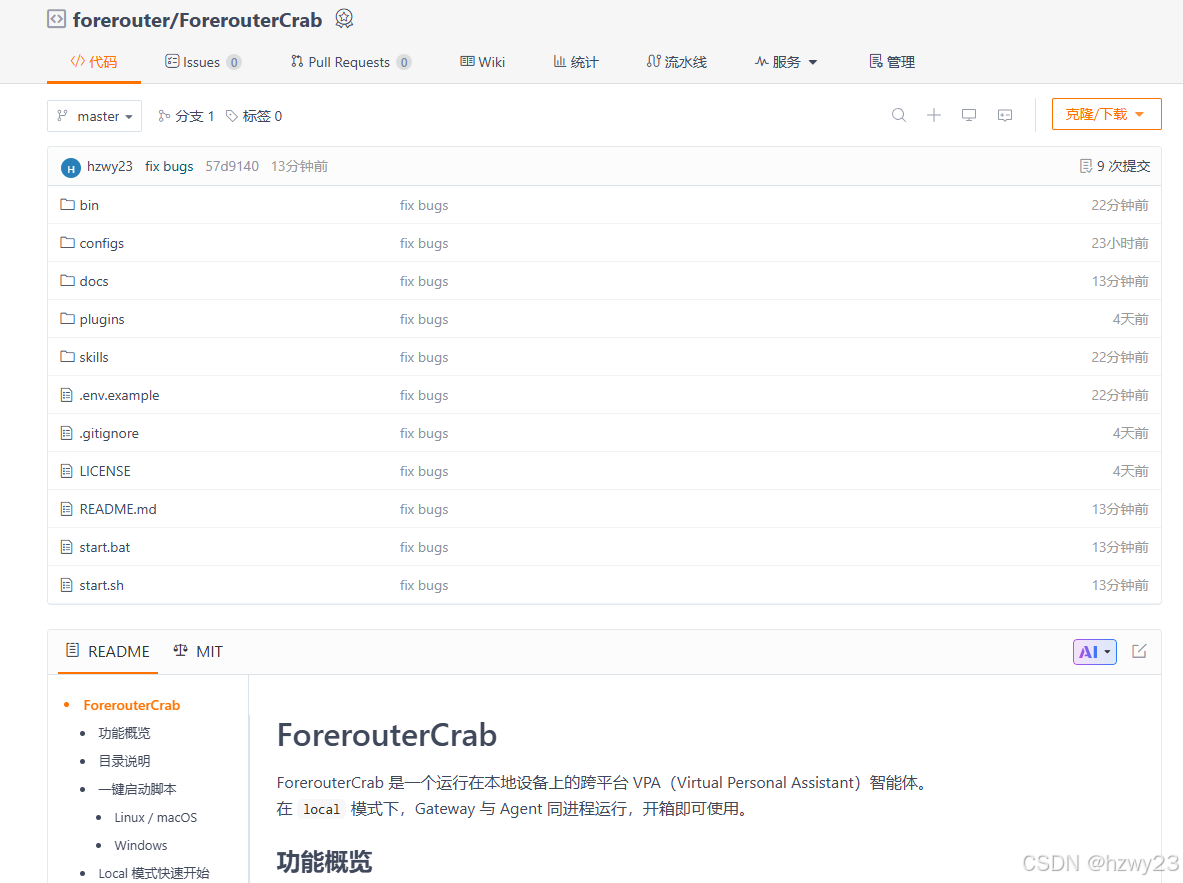Click the start.bat file icon

(66, 546)
